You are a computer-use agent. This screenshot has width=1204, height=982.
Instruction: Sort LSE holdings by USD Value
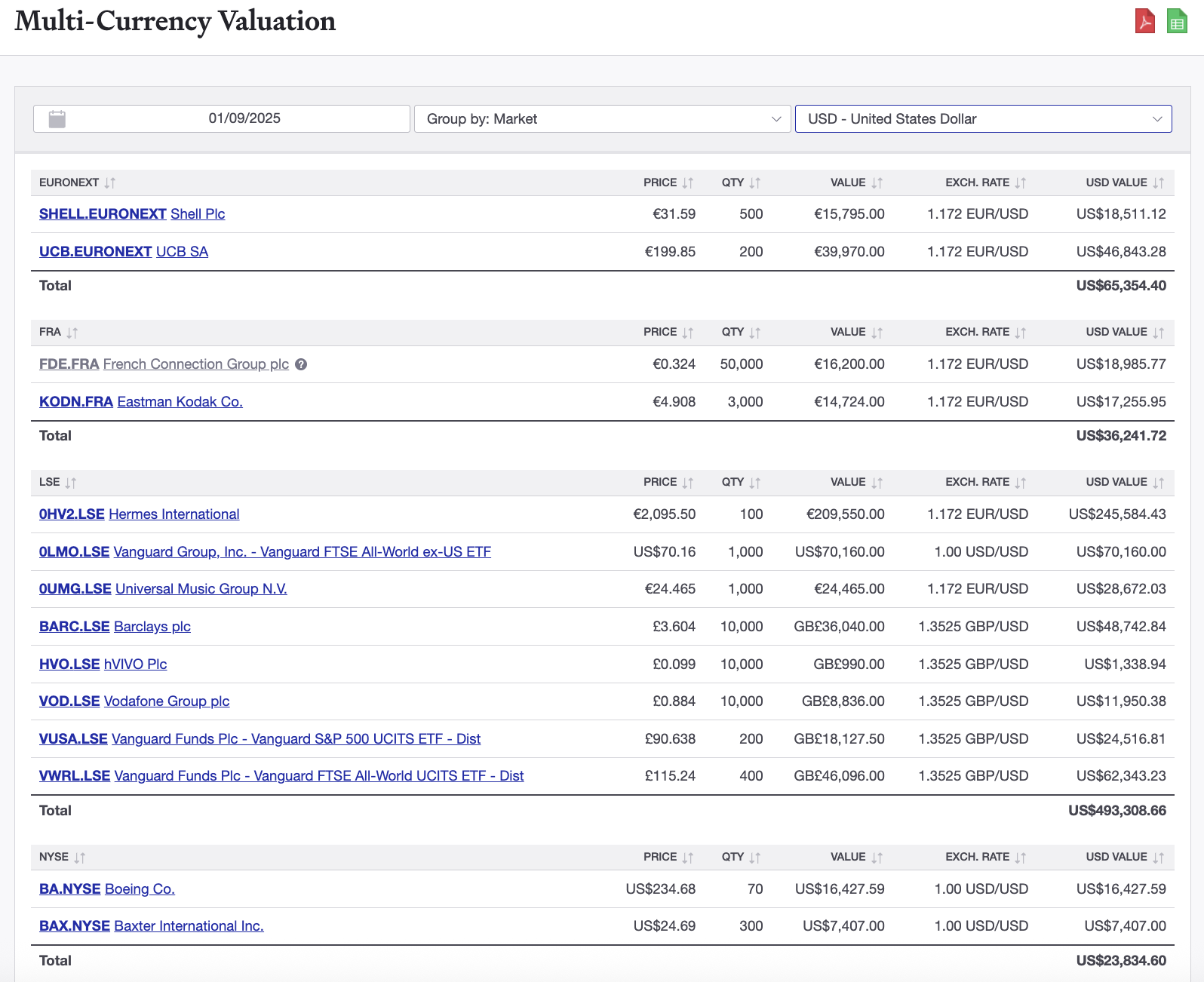pos(1158,483)
